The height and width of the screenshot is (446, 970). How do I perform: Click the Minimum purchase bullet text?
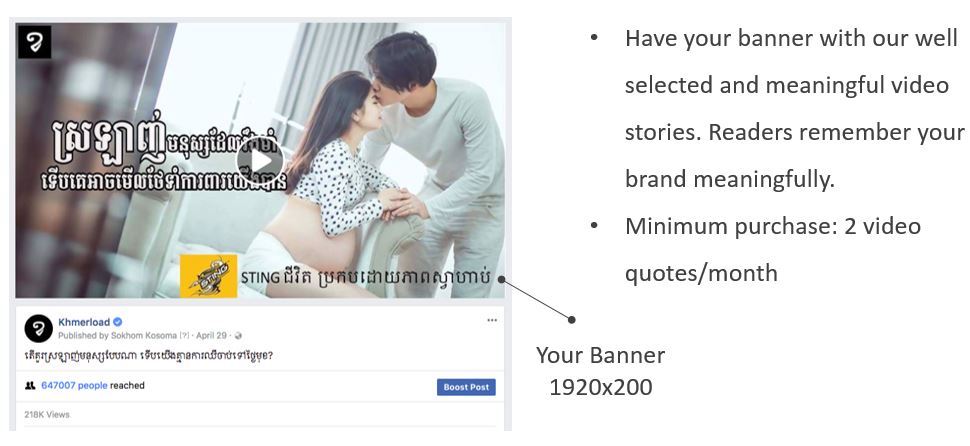point(773,249)
